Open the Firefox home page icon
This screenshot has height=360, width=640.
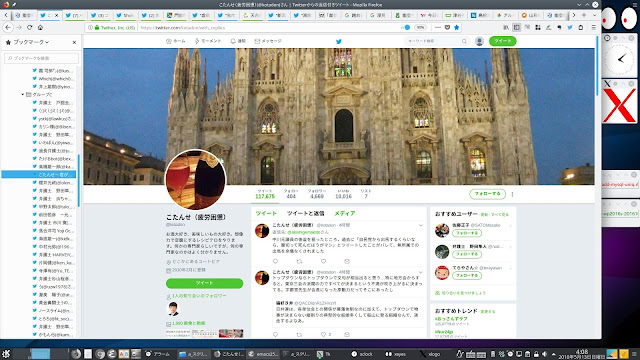(x=40, y=27)
